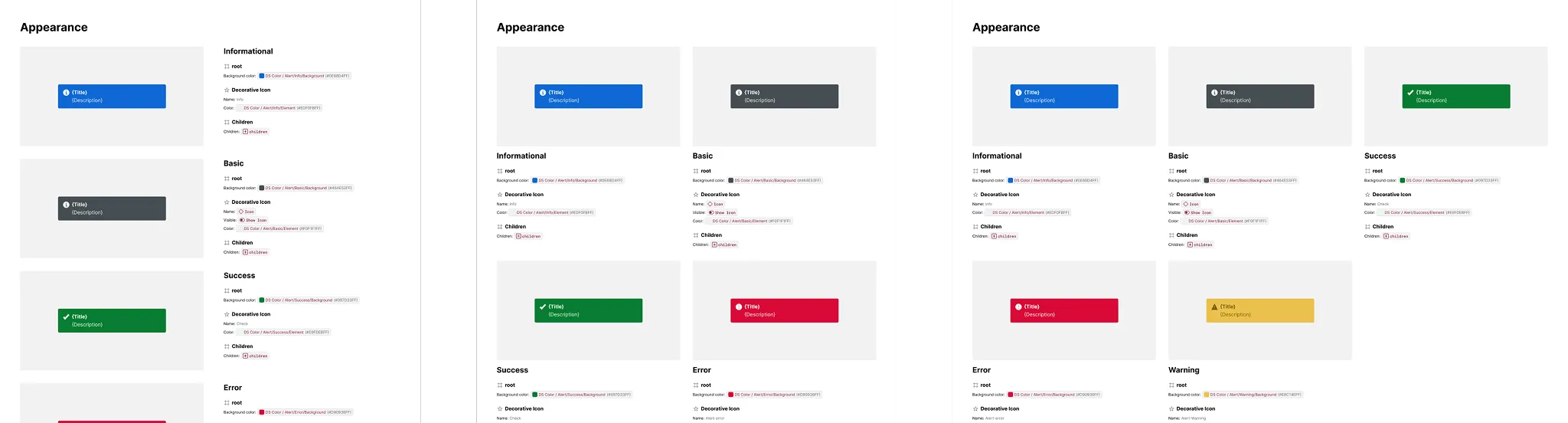This screenshot has width=1568, height=423.
Task: Click the star icon beside Decorative Icon under Basic, middle panel
Action: click(x=696, y=195)
